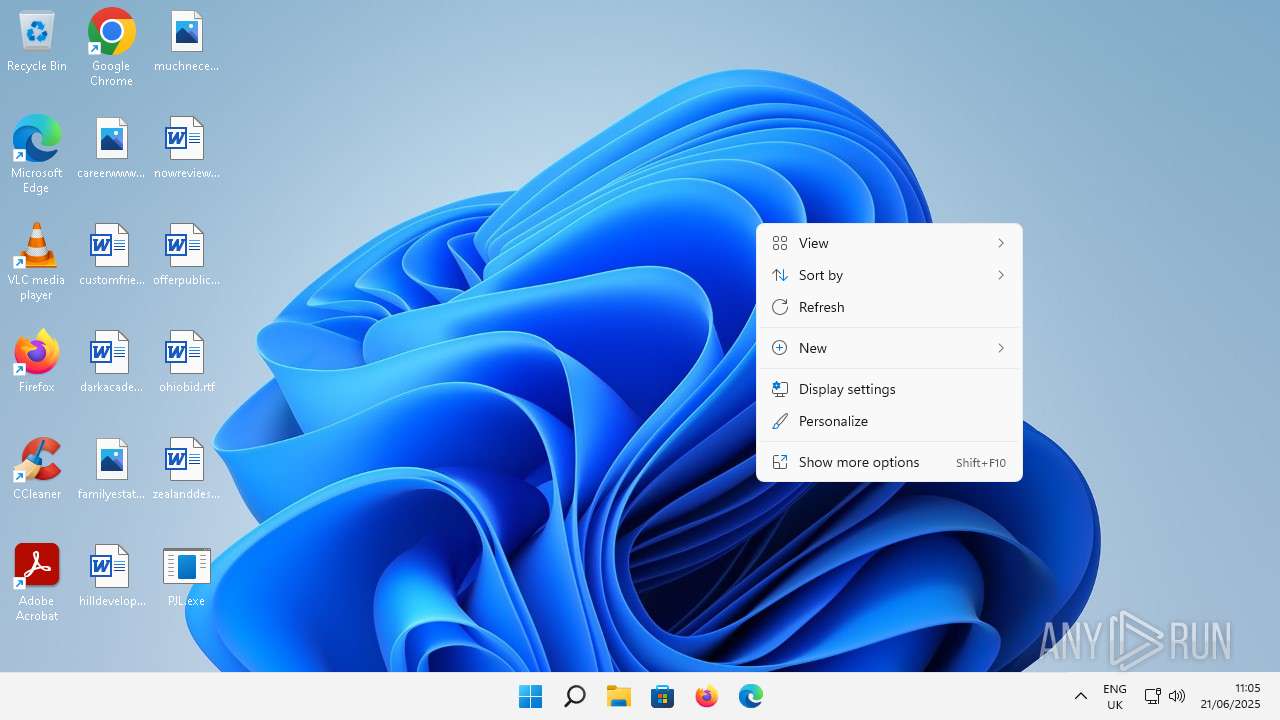This screenshot has width=1280, height=720.
Task: Choose Show more options
Action: tap(889, 462)
